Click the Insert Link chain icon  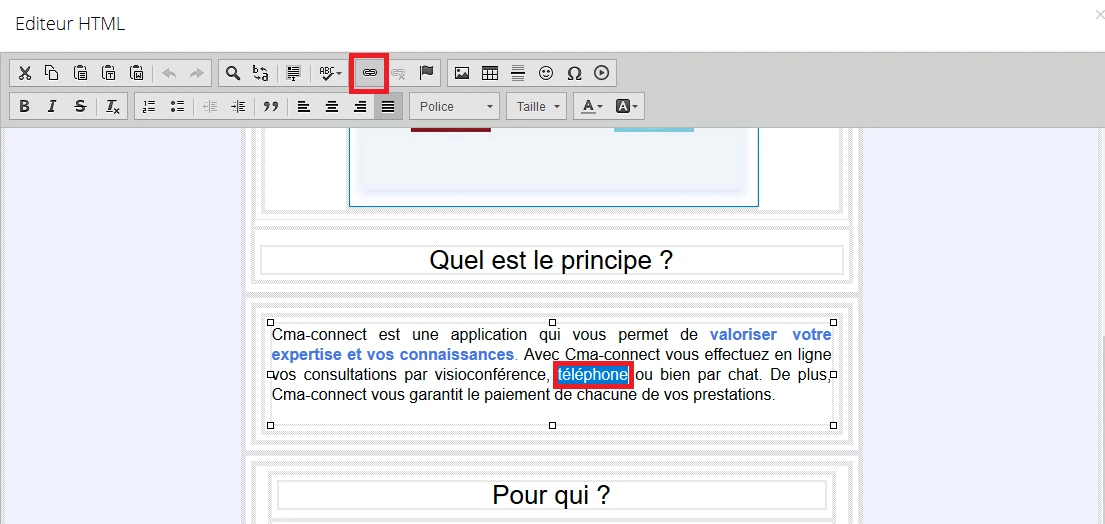click(x=369, y=73)
